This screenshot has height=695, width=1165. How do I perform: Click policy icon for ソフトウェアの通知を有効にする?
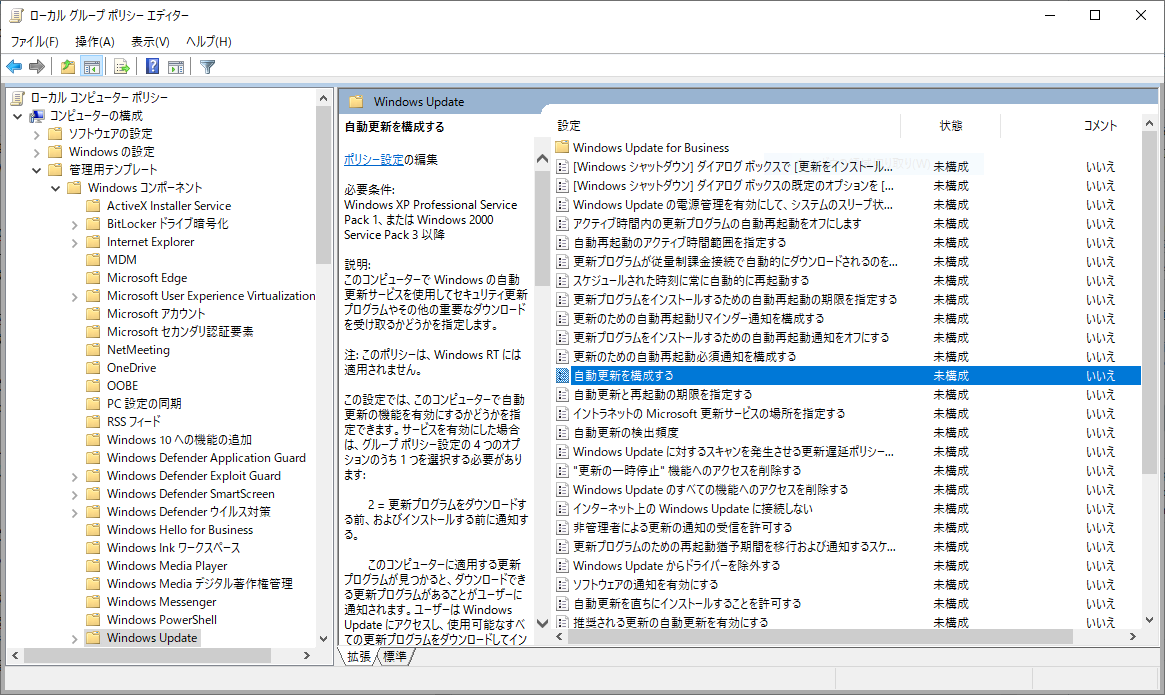tap(562, 584)
